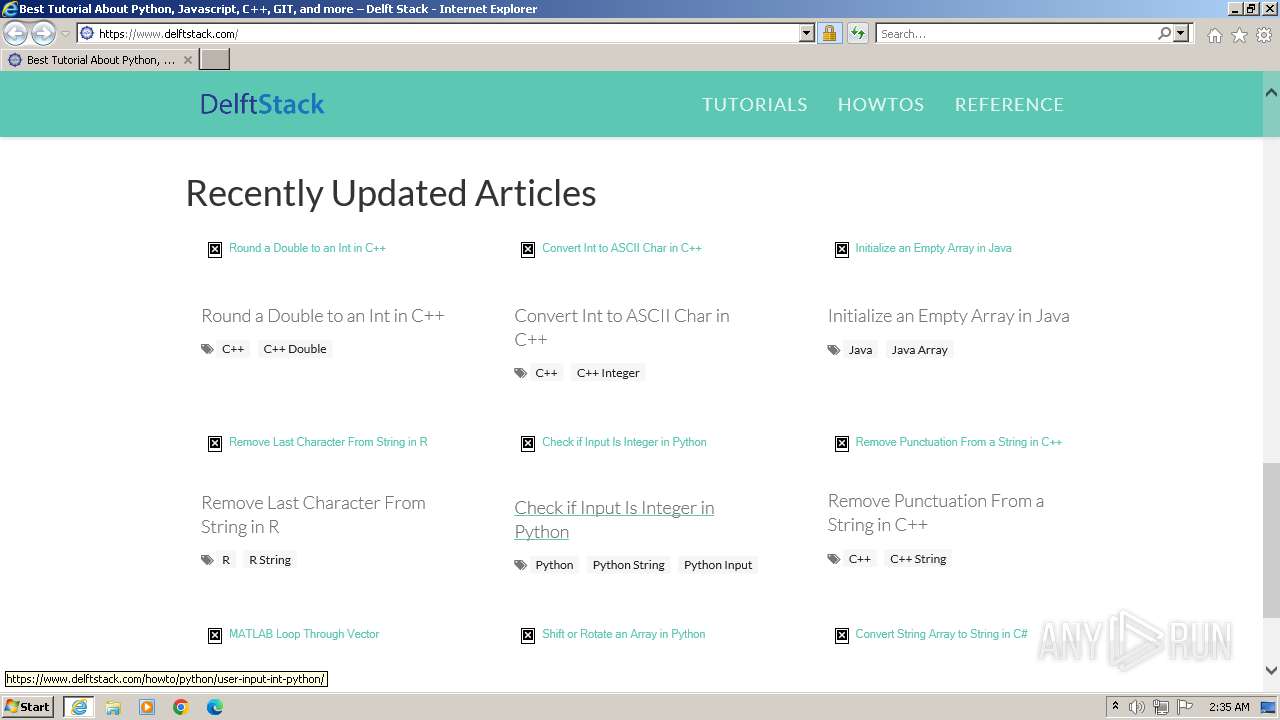Viewport: 1280px width, 720px height.
Task: Open Internet Explorer from the taskbar
Action: pyautogui.click(x=79, y=707)
